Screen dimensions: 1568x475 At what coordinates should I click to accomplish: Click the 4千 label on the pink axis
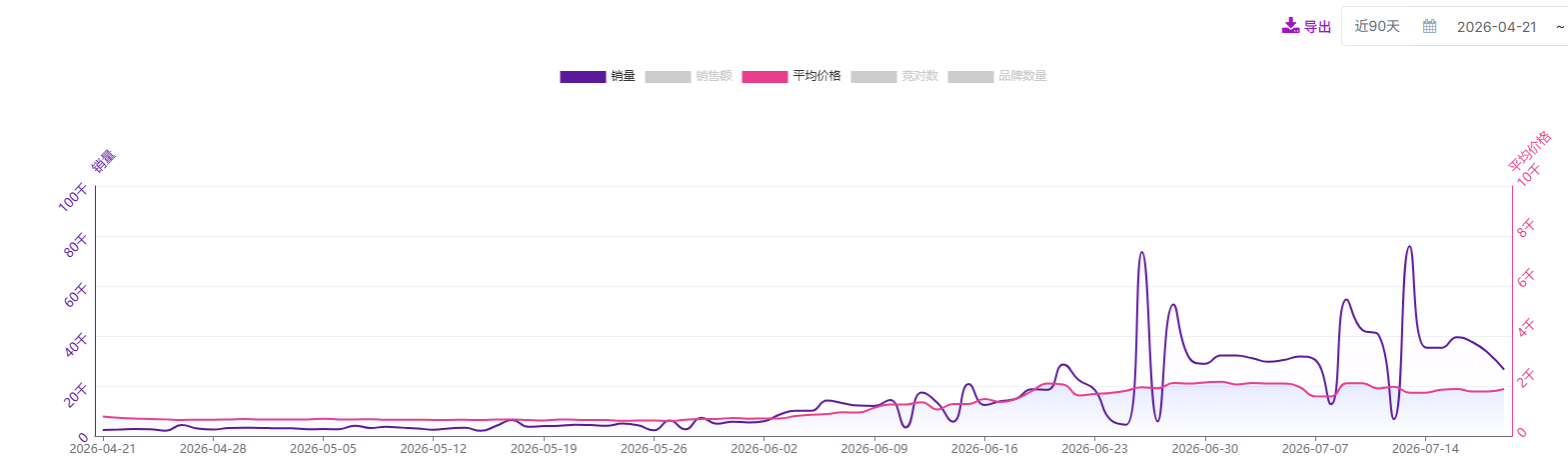pos(1526,328)
